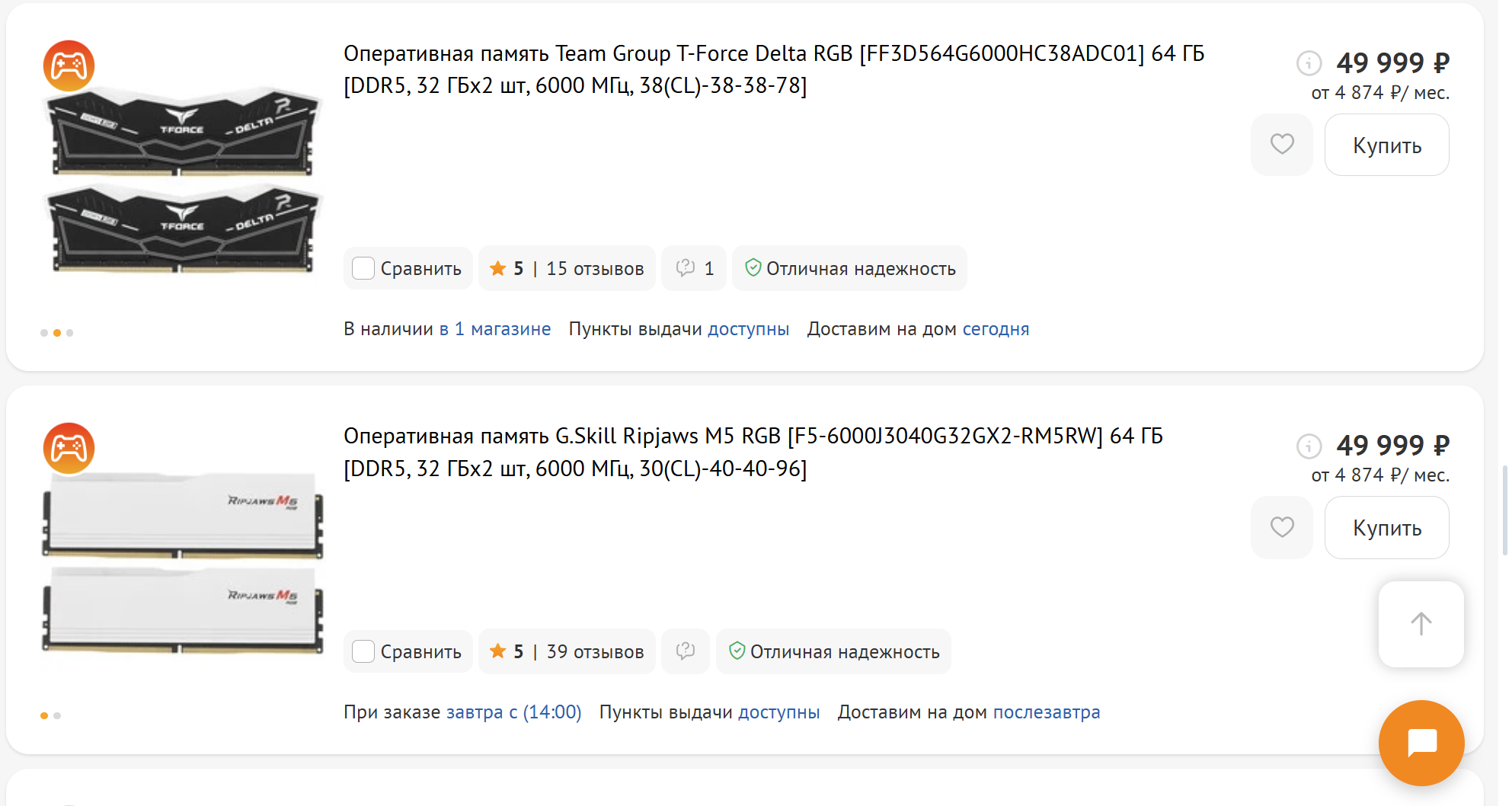The height and width of the screenshot is (806, 1512).
Task: Click T-Force Delta product title
Action: tap(773, 69)
